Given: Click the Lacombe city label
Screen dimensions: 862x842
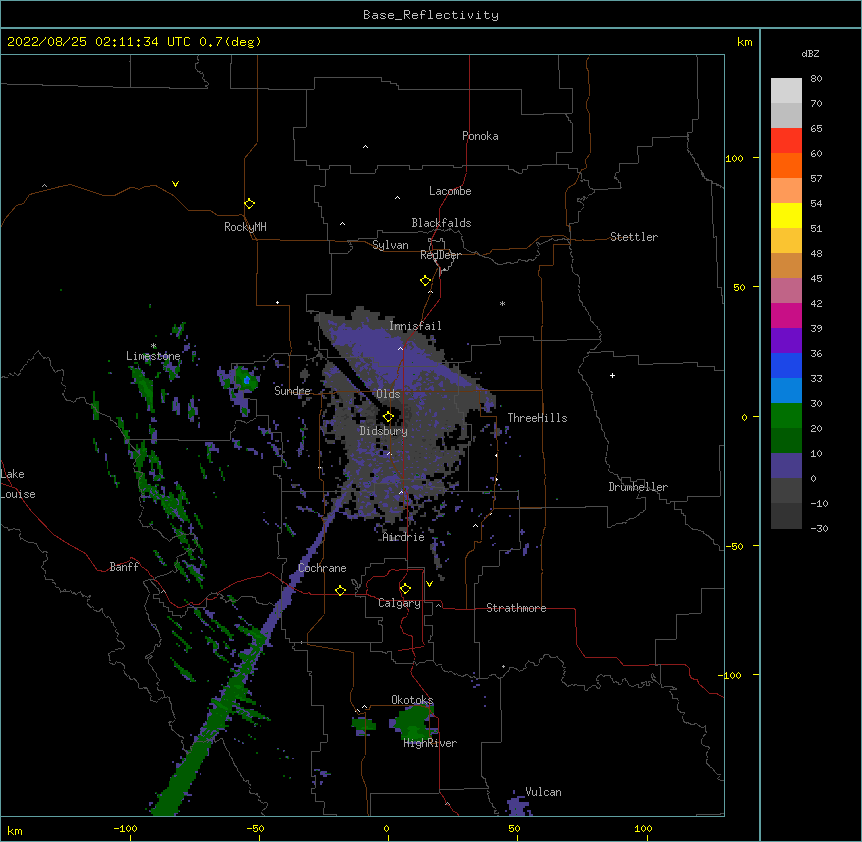Looking at the screenshot, I should 450,191.
